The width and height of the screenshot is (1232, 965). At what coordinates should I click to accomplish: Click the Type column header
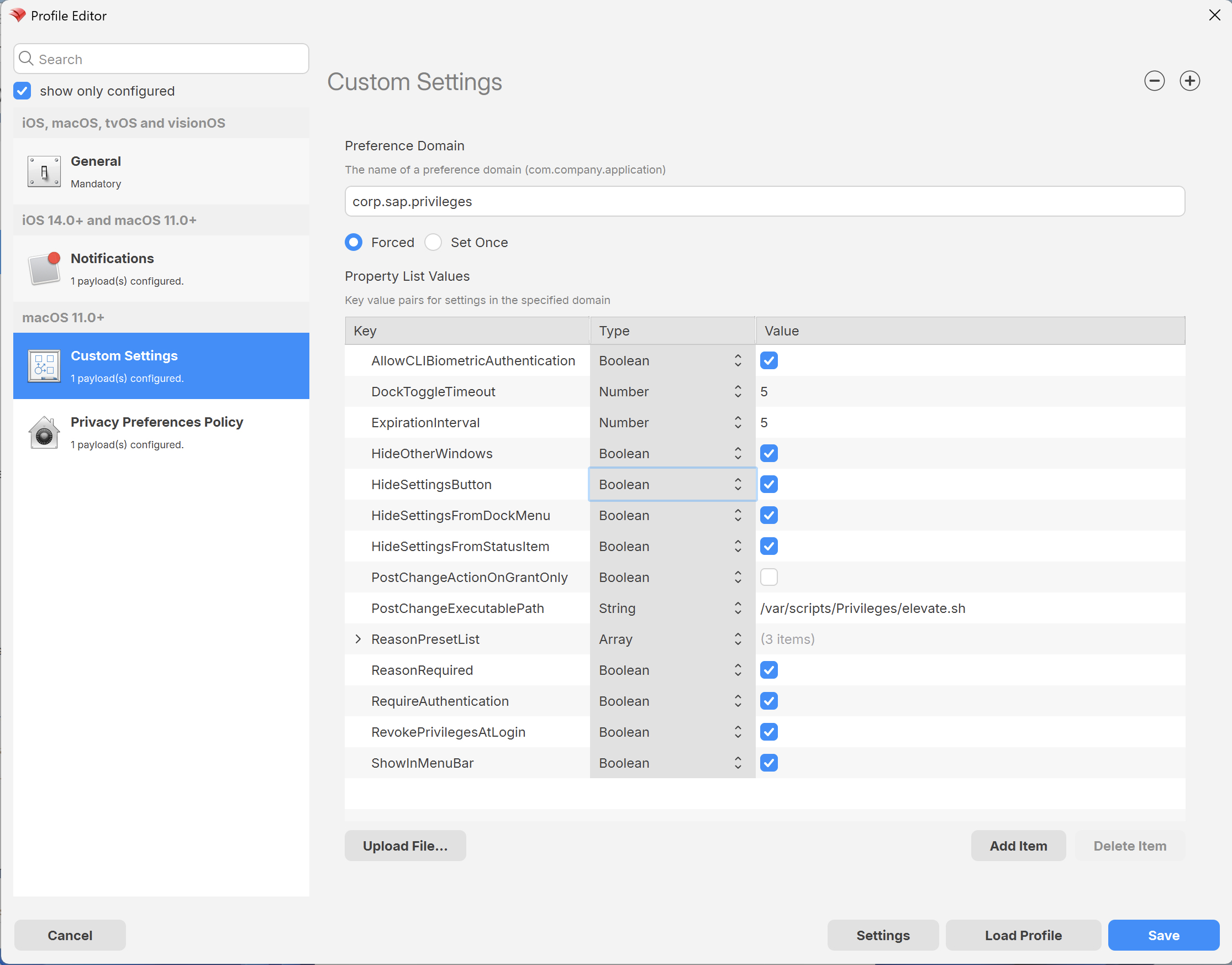click(672, 331)
